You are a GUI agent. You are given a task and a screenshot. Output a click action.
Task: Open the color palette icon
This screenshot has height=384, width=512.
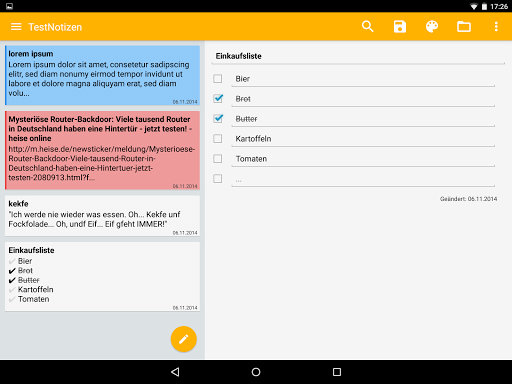(x=432, y=27)
